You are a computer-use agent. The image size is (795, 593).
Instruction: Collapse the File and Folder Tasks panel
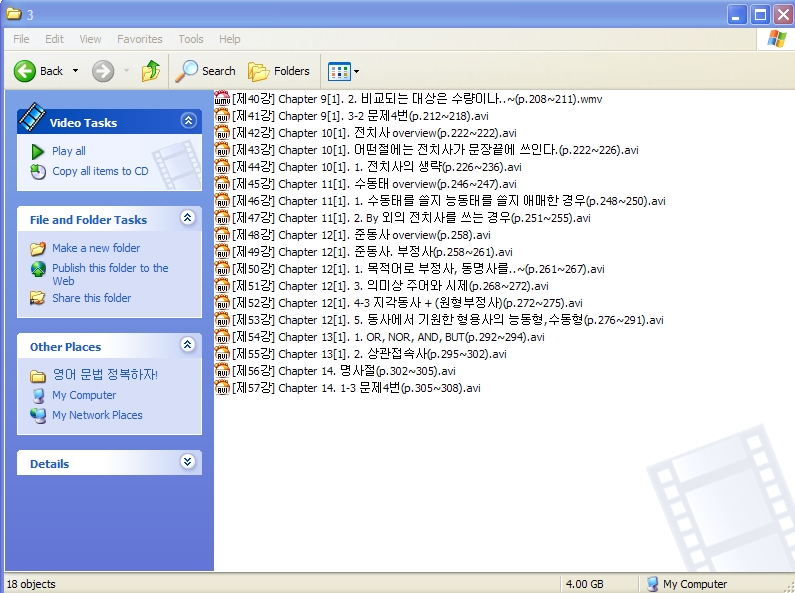point(188,218)
